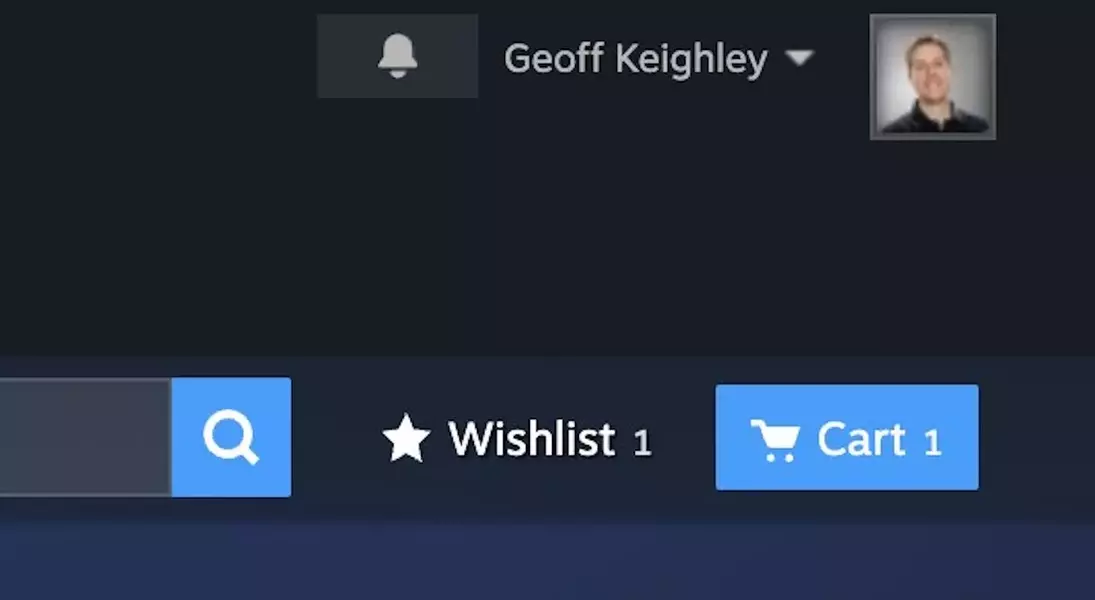Screen dimensions: 1095x600
Task: Select the Geoff Keighley name text
Action: (635, 59)
